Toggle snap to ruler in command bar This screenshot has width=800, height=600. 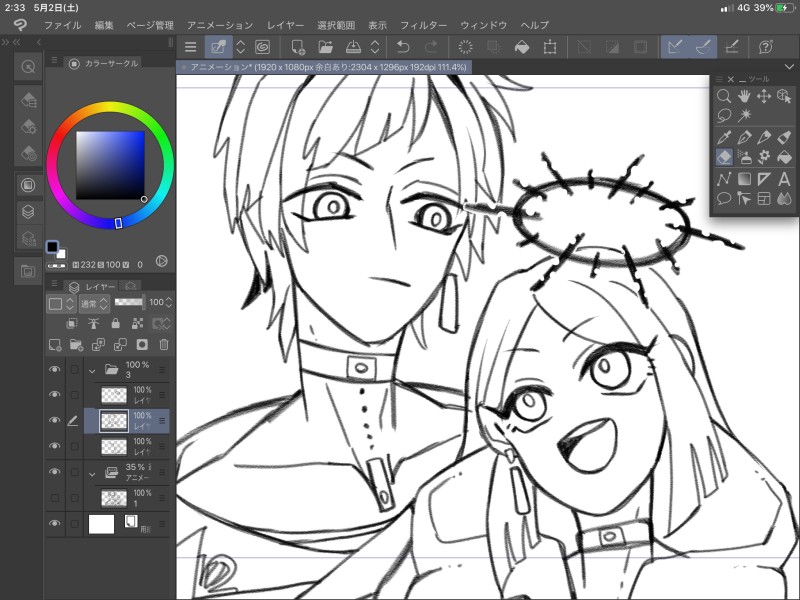[x=675, y=47]
